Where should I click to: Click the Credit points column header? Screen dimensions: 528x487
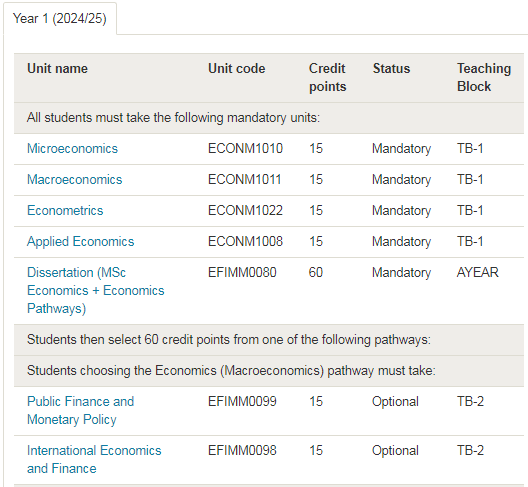328,77
